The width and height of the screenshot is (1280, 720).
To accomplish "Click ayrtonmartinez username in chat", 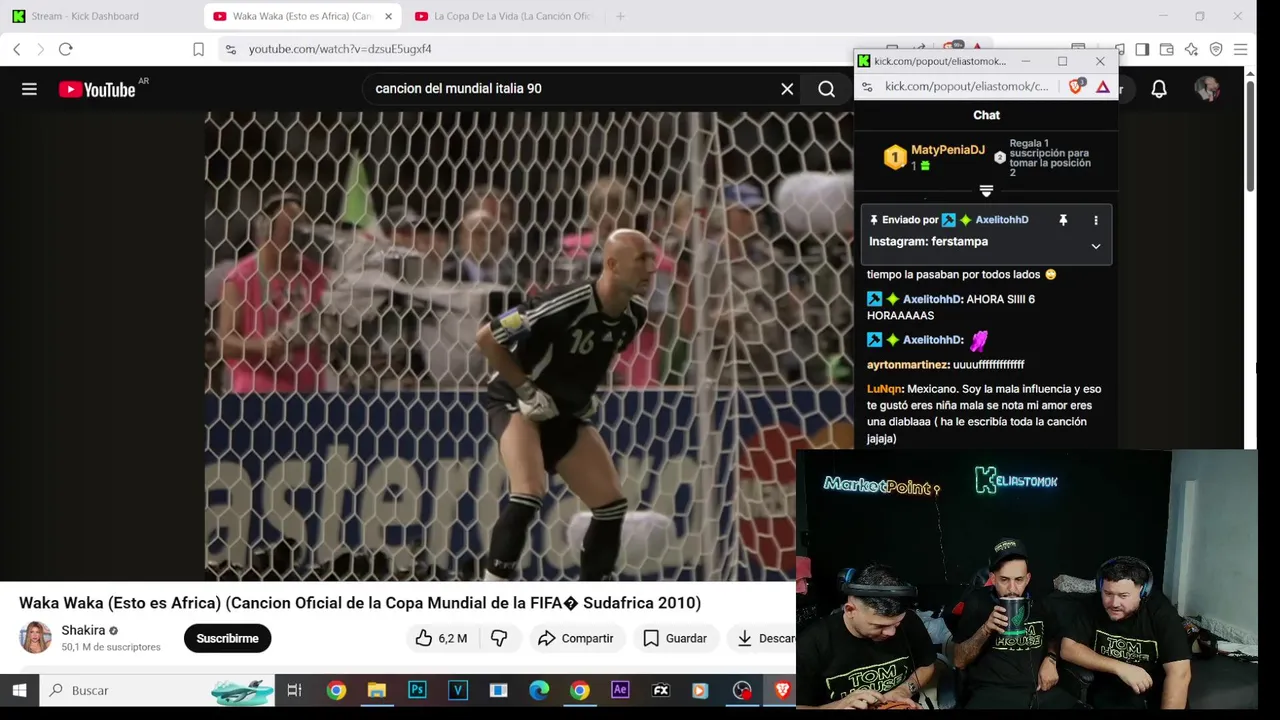I will (x=908, y=365).
